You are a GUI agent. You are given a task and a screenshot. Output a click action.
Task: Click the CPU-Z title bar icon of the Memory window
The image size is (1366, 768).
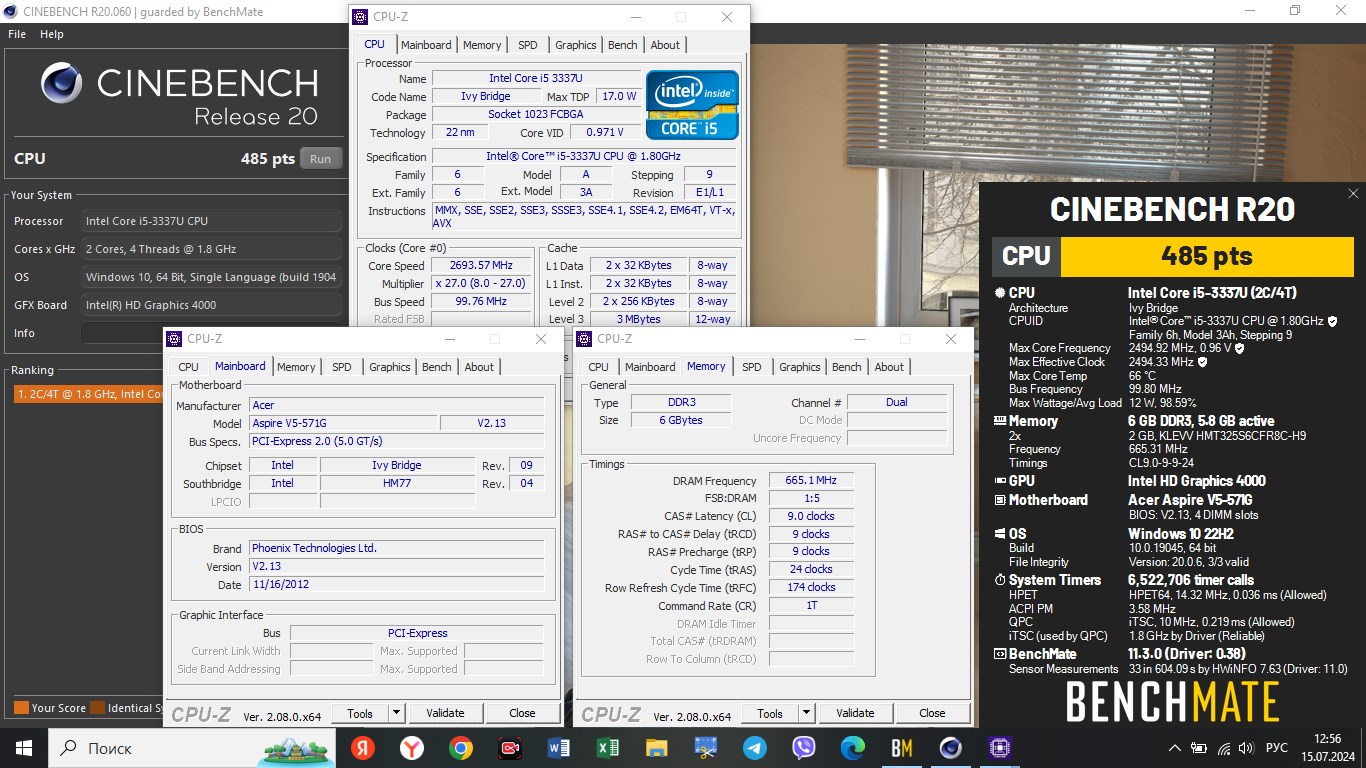pyautogui.click(x=585, y=339)
